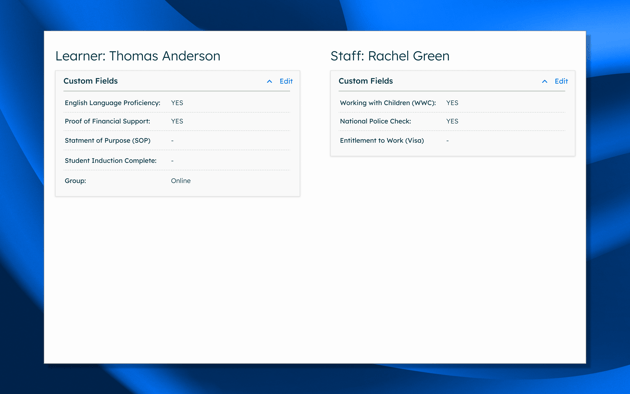Select the 'Learner: Thomas Anderson' heading
The image size is (630, 394).
138,56
